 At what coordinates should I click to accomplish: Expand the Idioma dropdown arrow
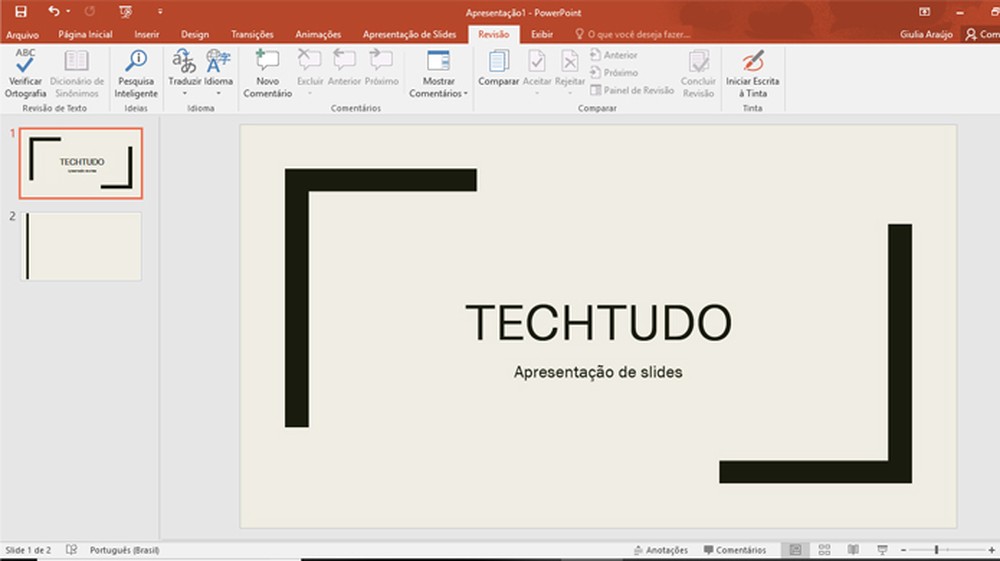click(x=218, y=94)
